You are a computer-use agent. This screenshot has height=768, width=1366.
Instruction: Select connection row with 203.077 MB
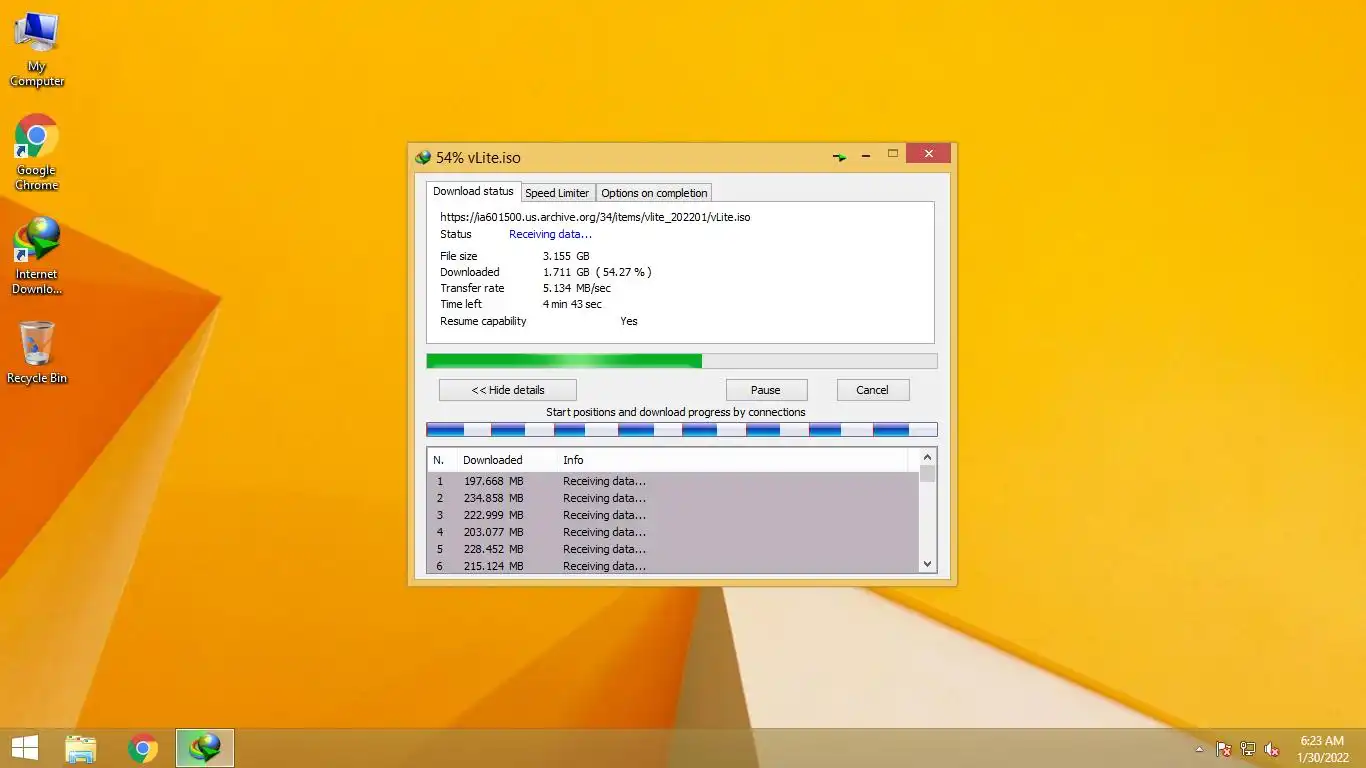click(x=672, y=532)
